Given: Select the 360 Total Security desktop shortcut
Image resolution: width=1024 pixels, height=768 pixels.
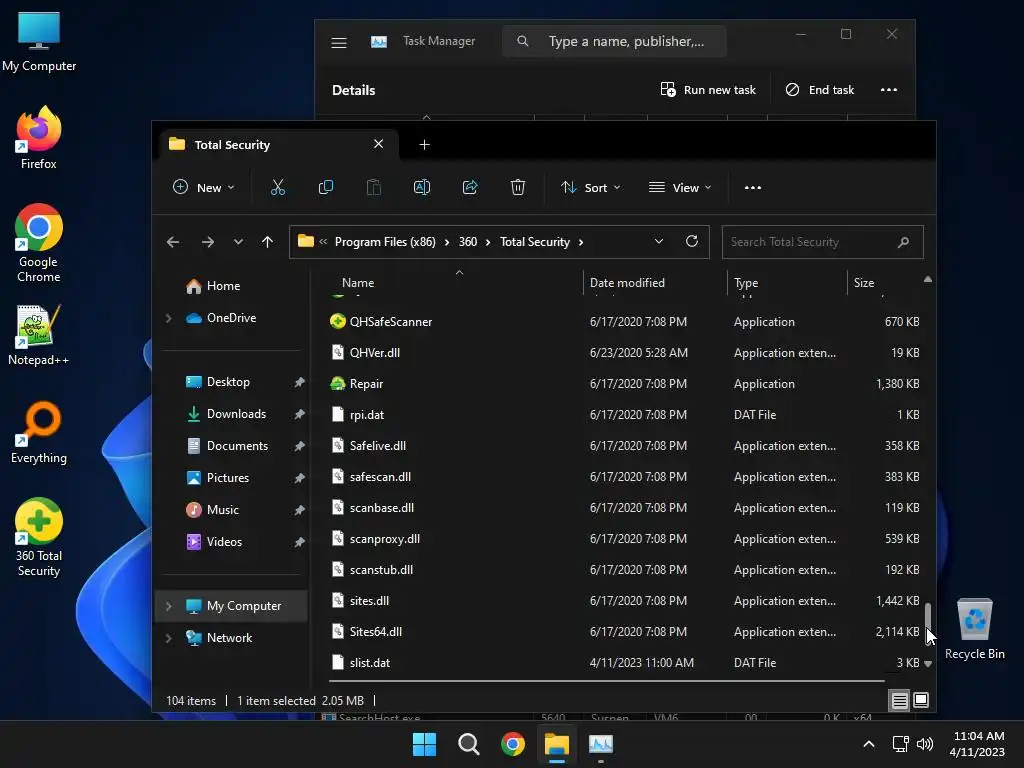Looking at the screenshot, I should point(39,537).
